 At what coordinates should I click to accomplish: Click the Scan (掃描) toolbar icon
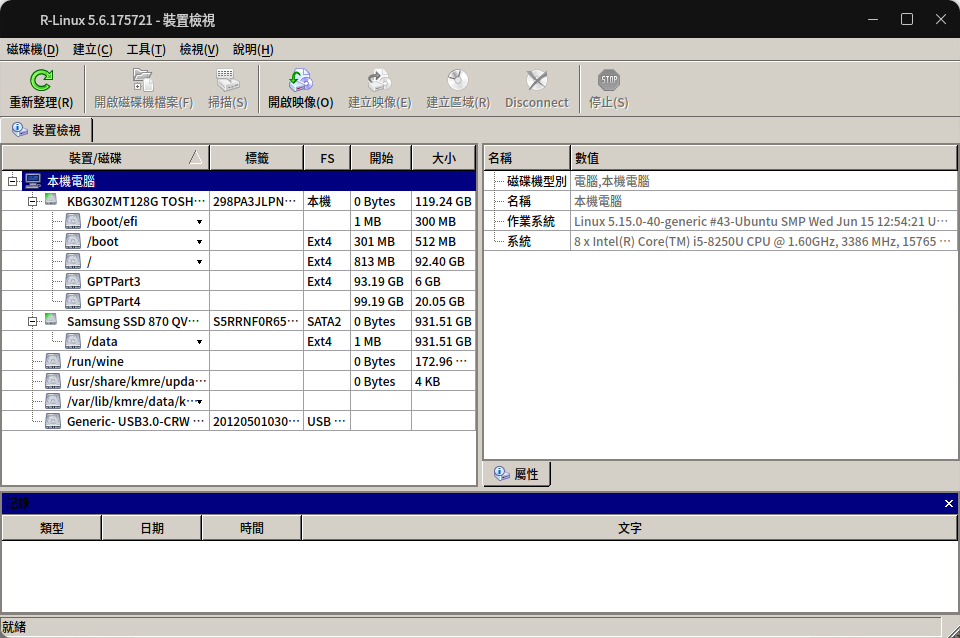tap(227, 81)
